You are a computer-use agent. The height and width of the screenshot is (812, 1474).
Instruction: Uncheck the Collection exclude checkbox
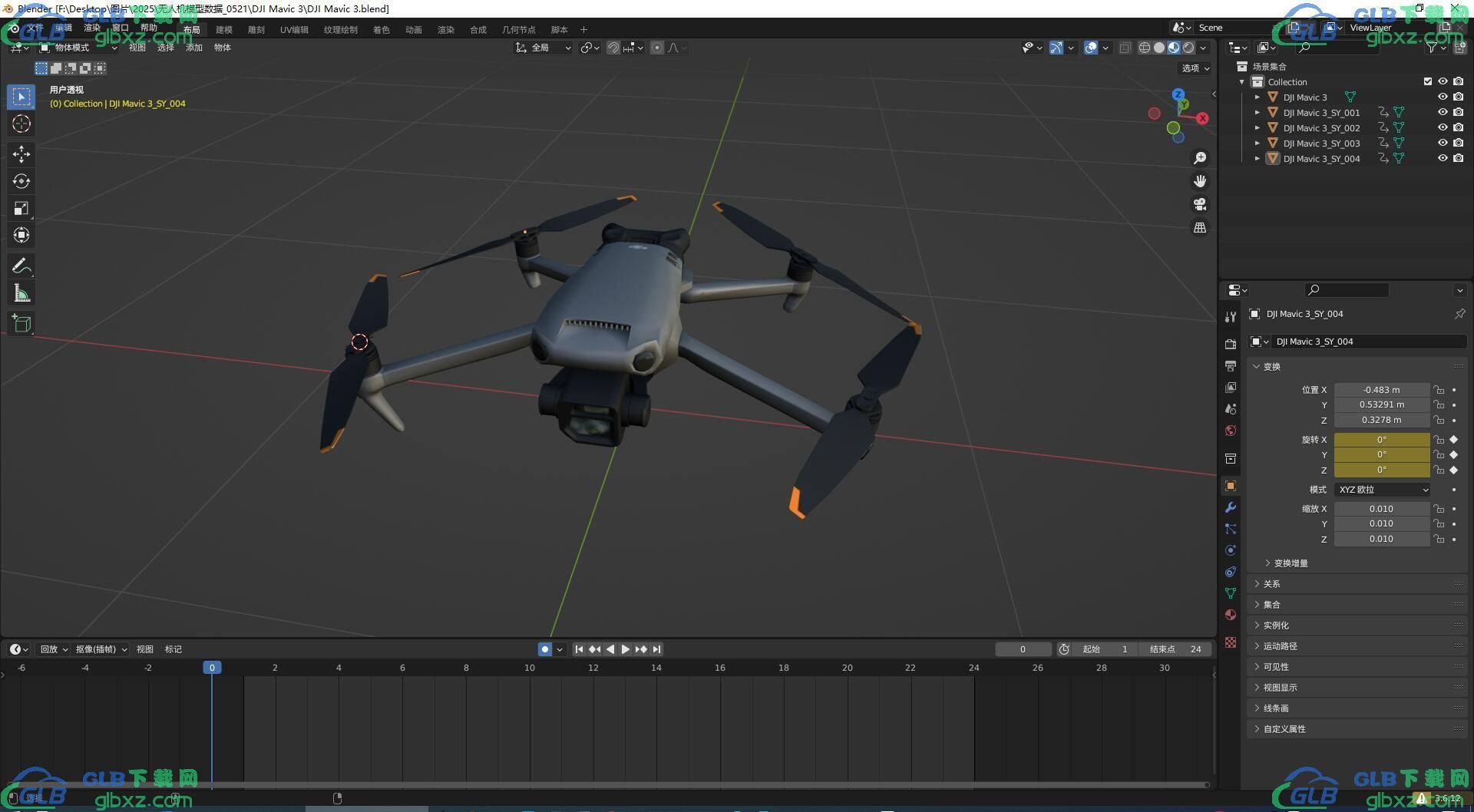tap(1428, 81)
